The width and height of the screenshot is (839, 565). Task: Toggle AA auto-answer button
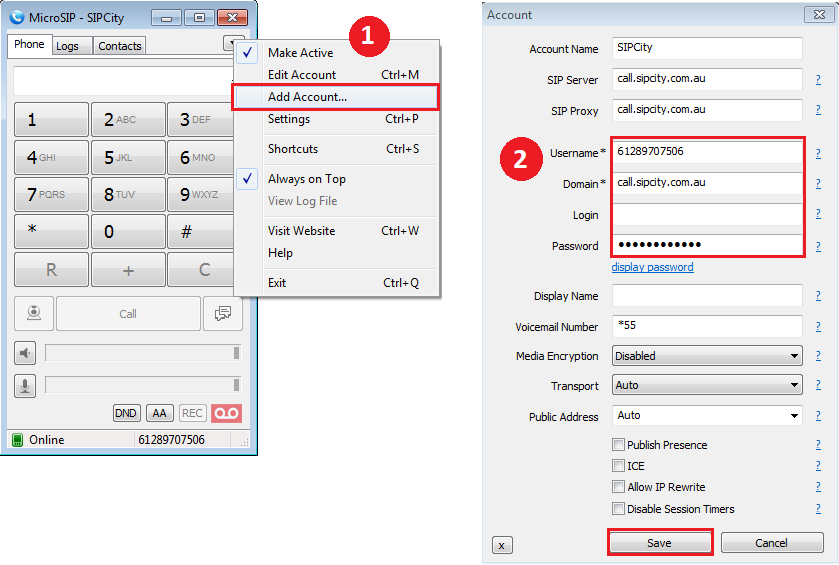point(159,413)
